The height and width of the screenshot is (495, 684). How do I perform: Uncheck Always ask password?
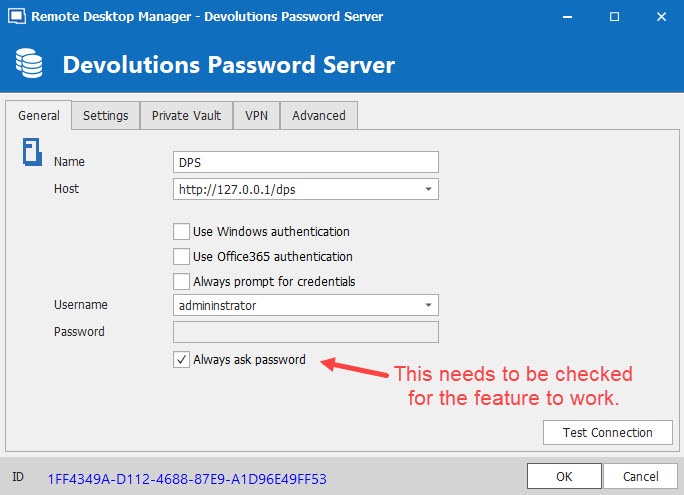[x=181, y=360]
